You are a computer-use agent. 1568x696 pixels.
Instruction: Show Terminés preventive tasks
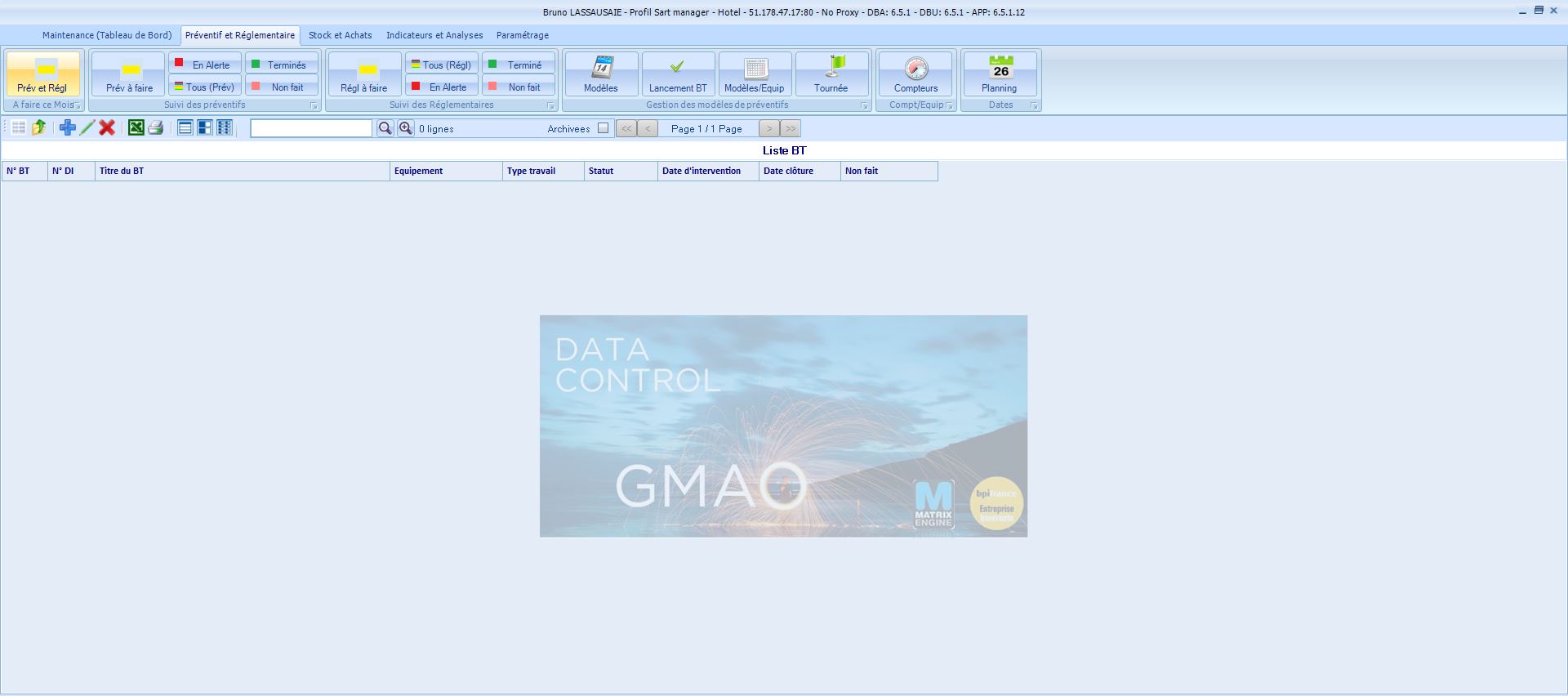click(282, 64)
